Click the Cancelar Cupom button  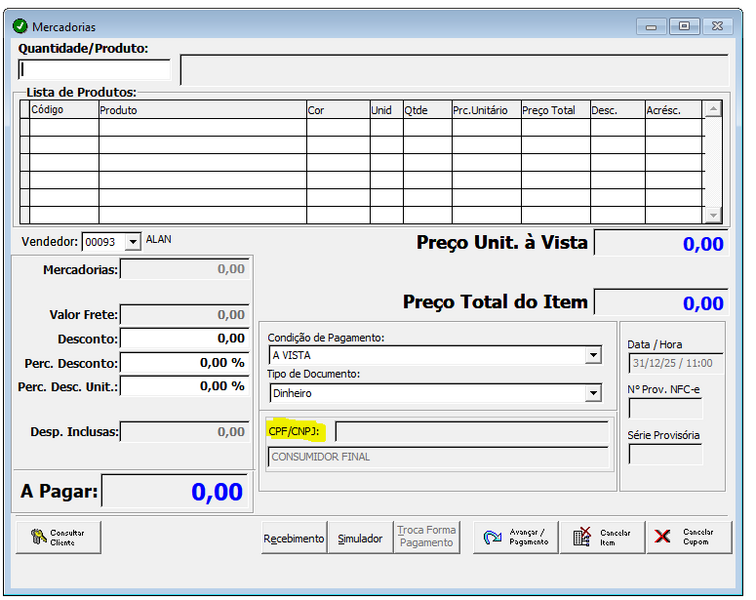coord(687,537)
